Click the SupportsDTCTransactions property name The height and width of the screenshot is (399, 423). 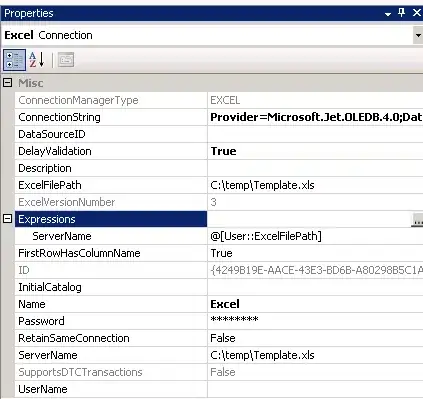click(x=80, y=372)
